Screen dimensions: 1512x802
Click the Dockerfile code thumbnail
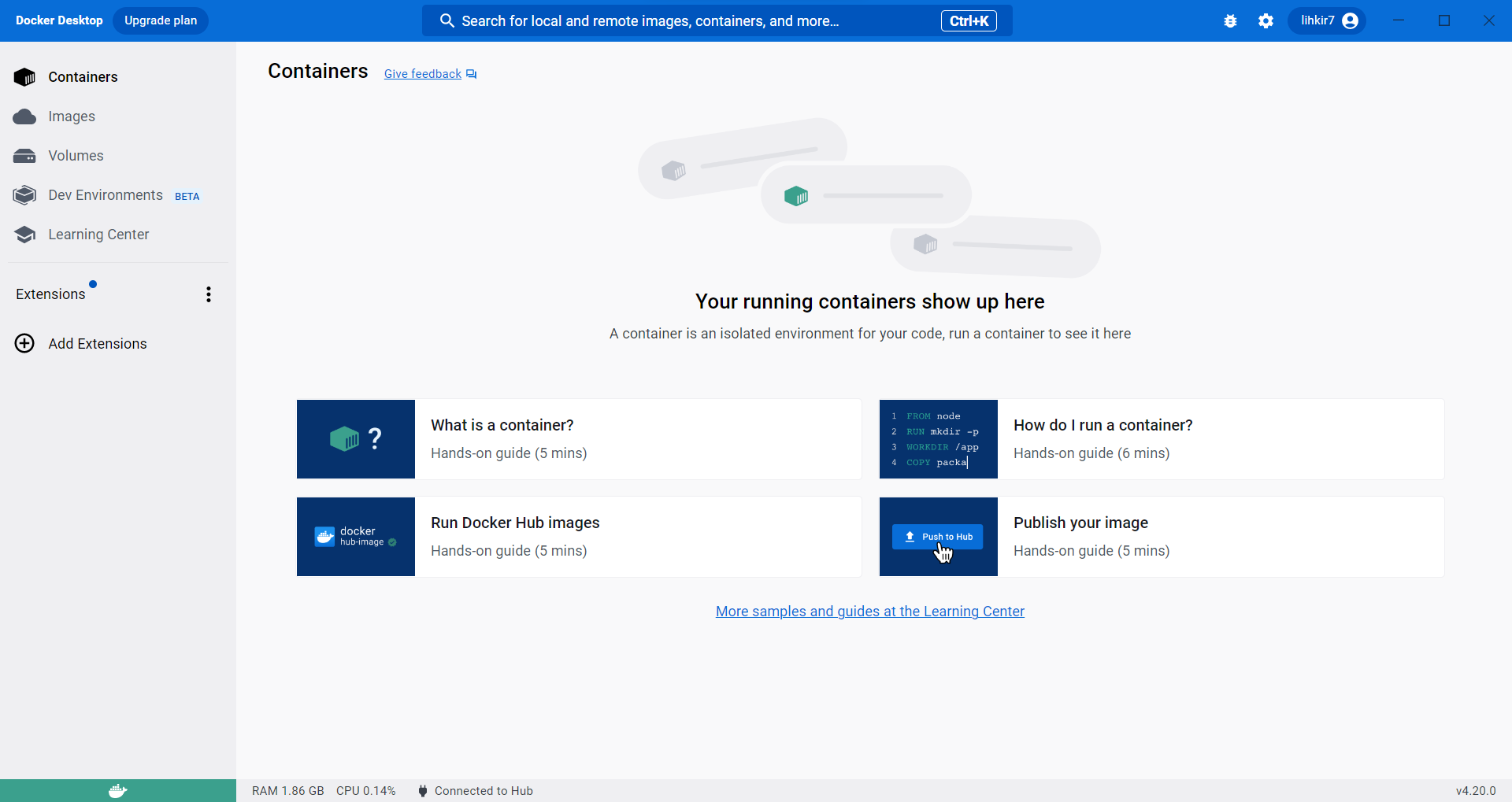(939, 439)
